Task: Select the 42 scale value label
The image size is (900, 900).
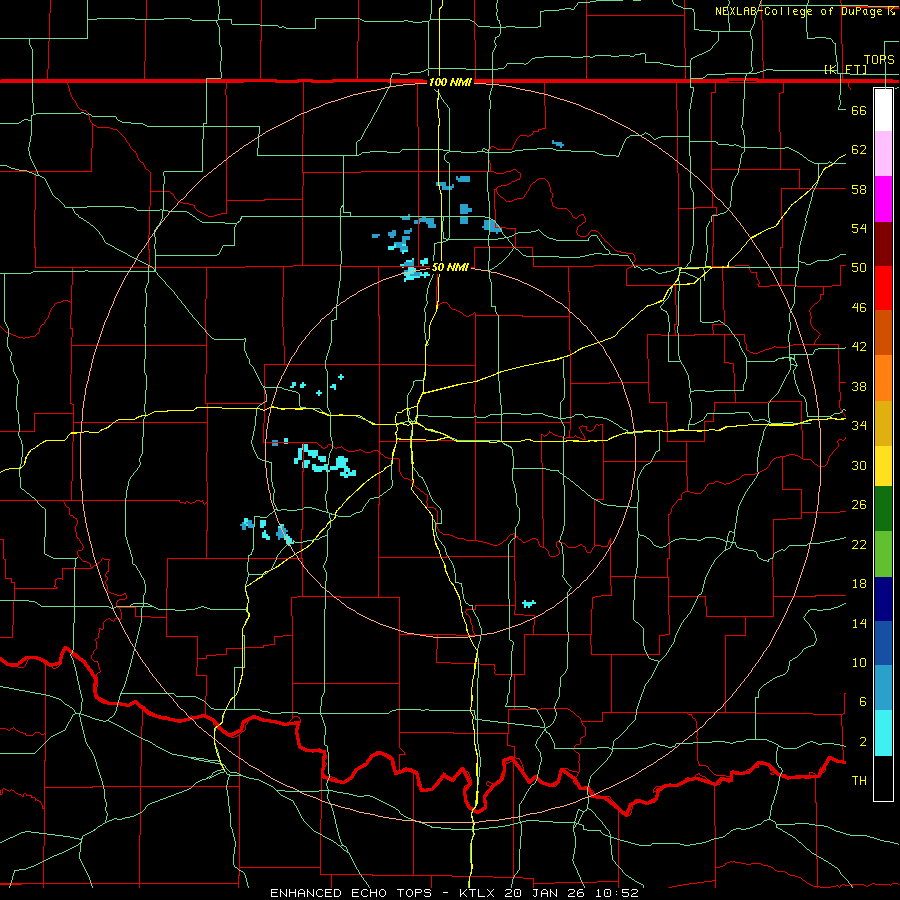Action: [859, 347]
